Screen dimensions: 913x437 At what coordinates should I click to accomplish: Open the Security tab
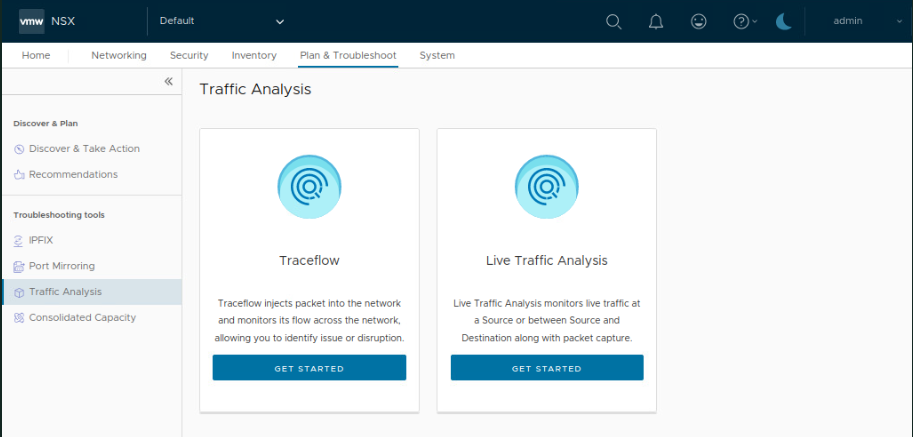pos(189,56)
